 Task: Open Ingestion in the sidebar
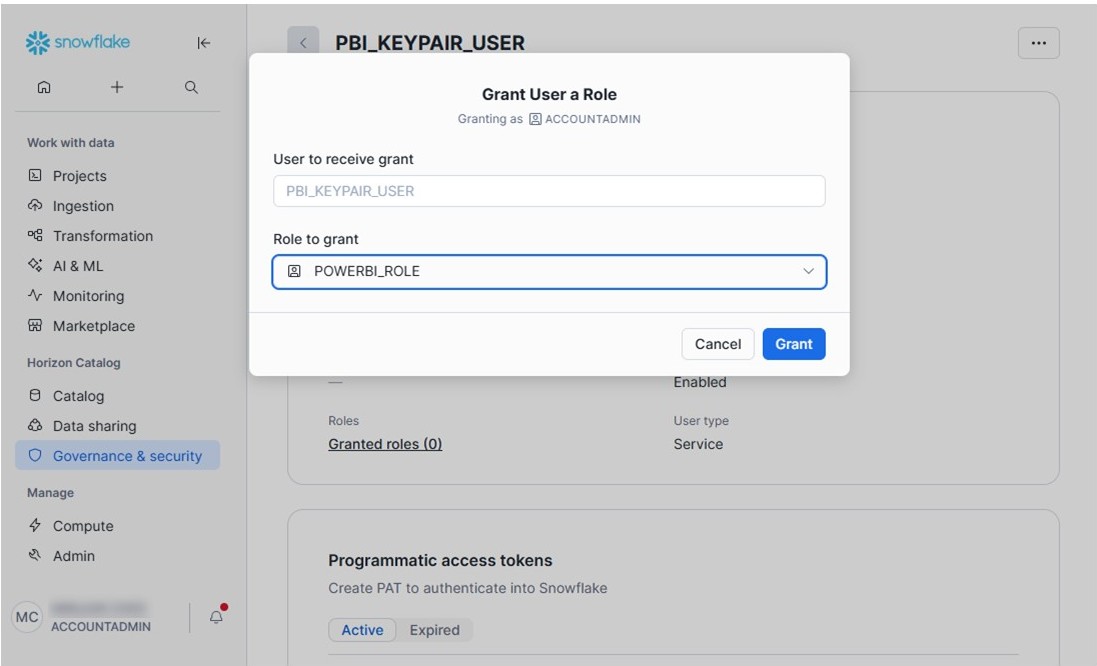point(83,206)
